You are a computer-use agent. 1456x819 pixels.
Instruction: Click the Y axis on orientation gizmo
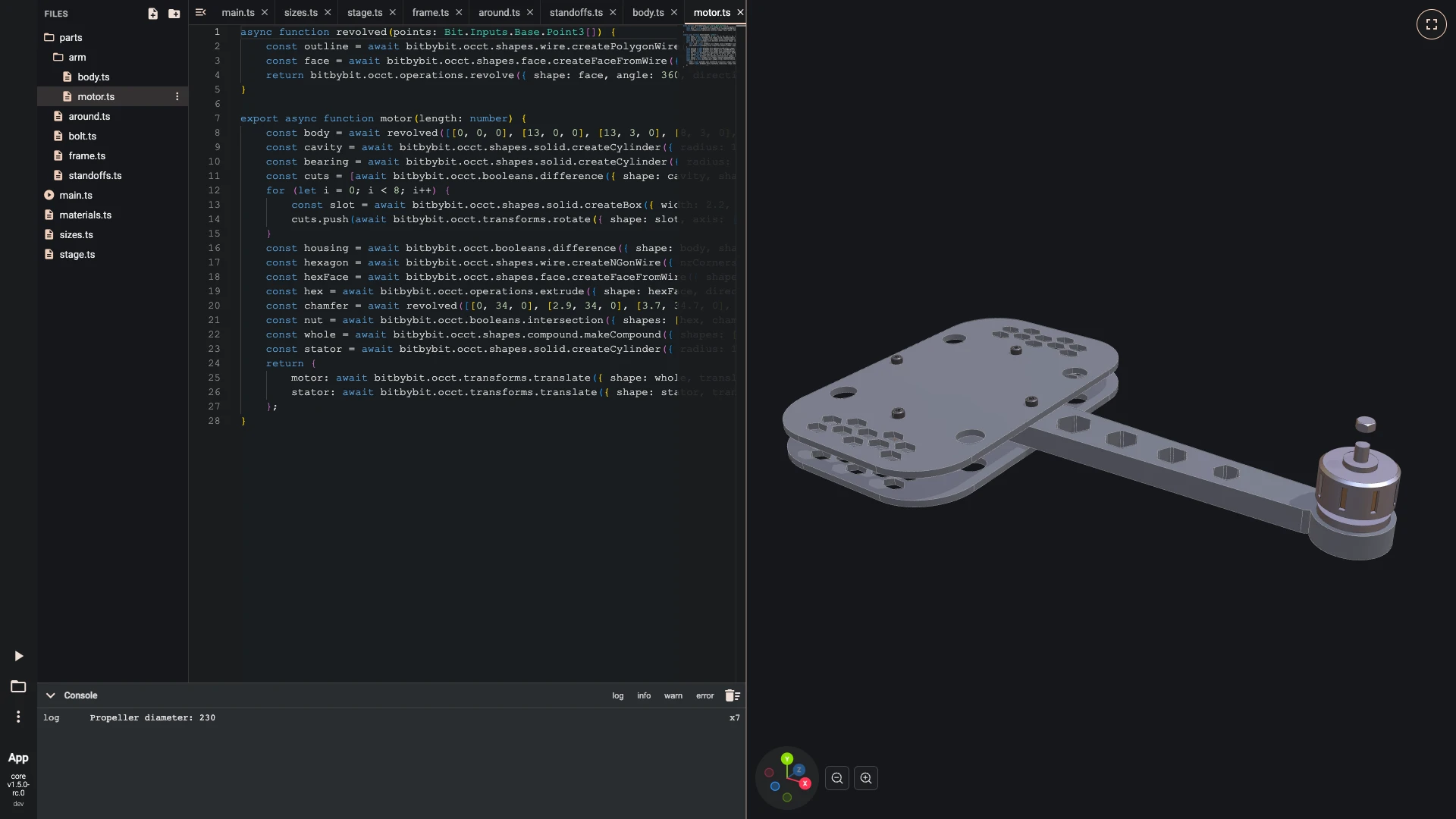[787, 759]
